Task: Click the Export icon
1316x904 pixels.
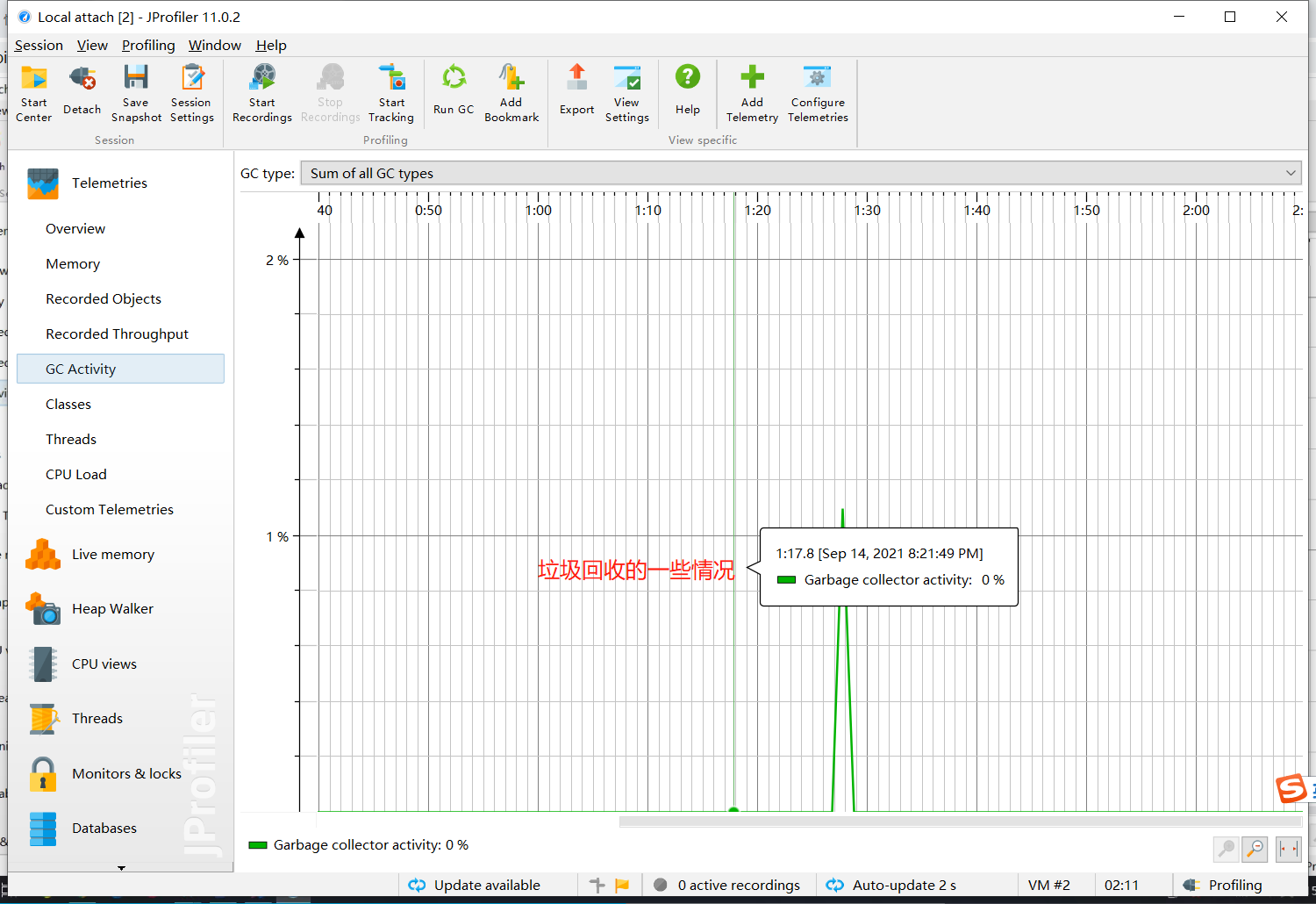Action: pos(576,91)
